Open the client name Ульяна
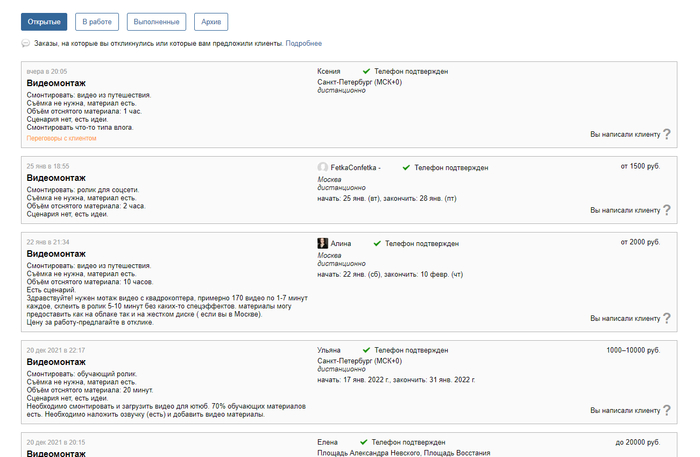The image size is (700, 457). 330,350
